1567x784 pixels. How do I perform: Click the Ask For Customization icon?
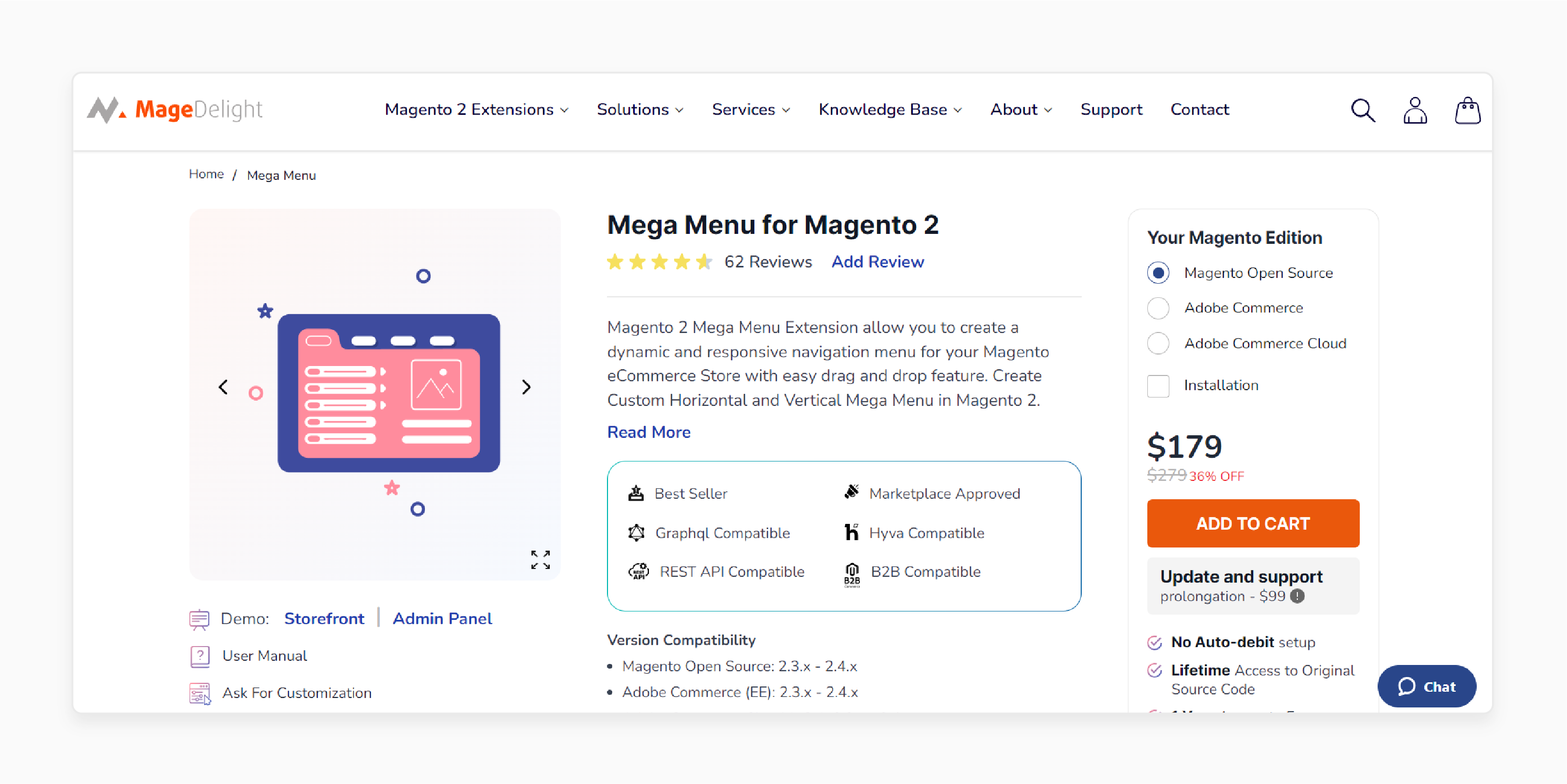(199, 693)
